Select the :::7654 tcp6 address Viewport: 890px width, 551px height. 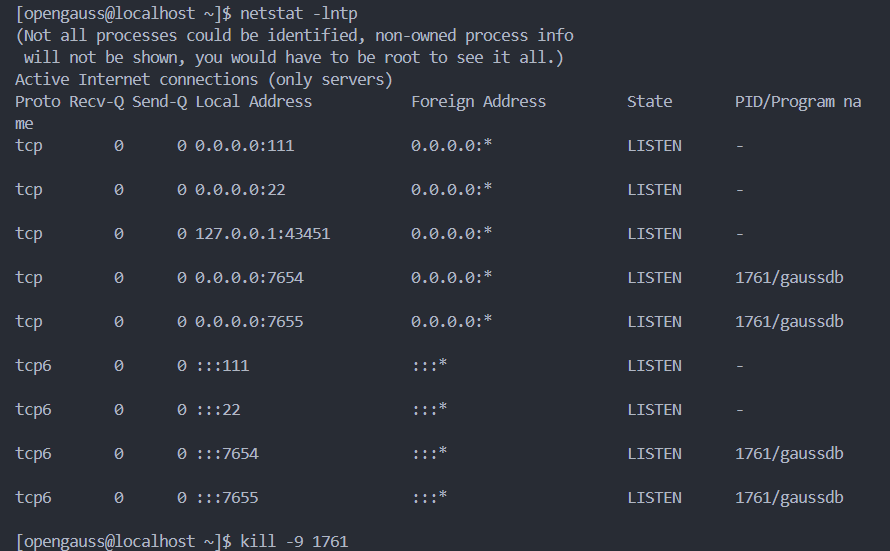(227, 453)
